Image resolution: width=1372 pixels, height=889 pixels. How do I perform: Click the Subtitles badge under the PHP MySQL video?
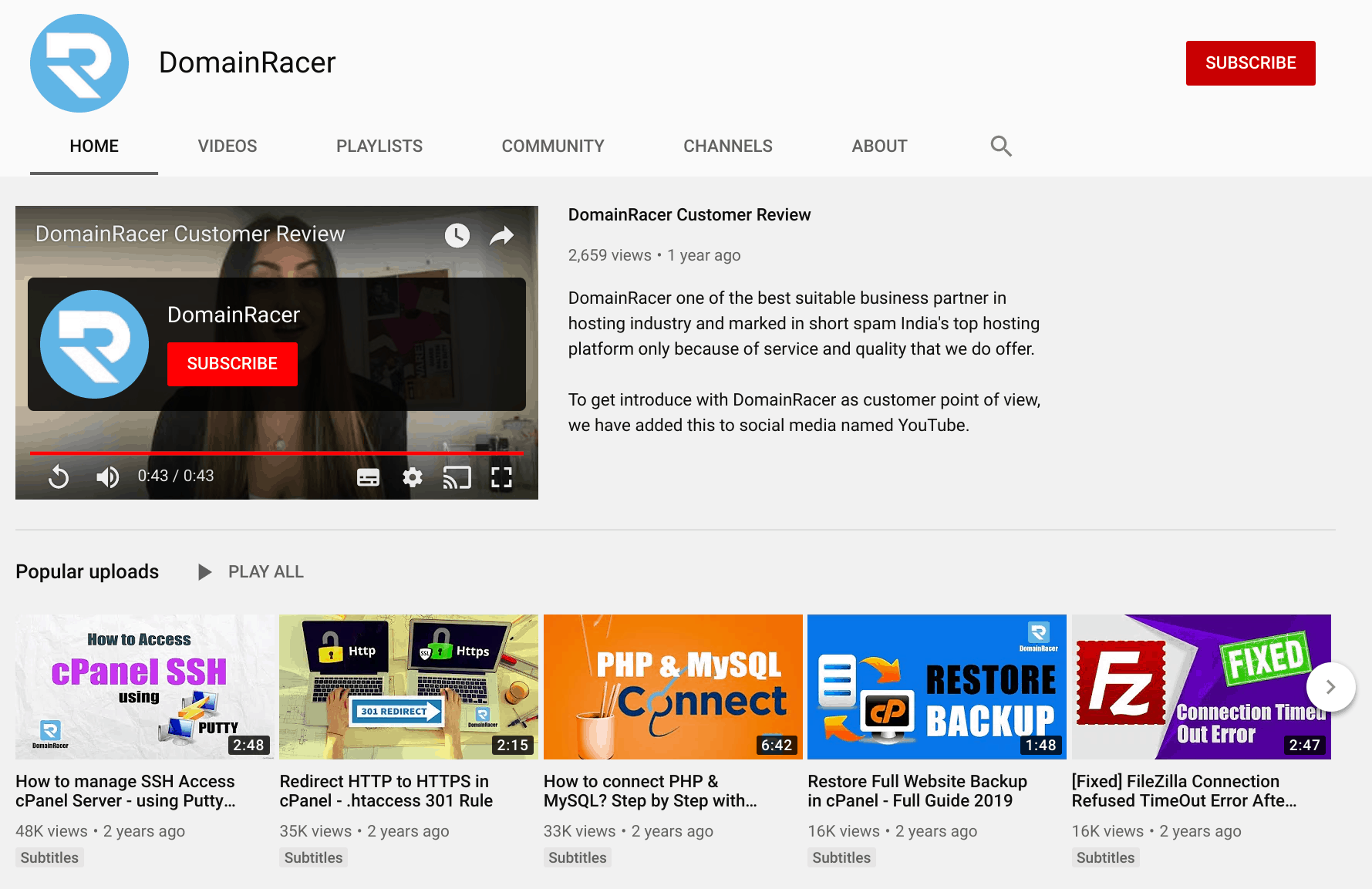(578, 858)
